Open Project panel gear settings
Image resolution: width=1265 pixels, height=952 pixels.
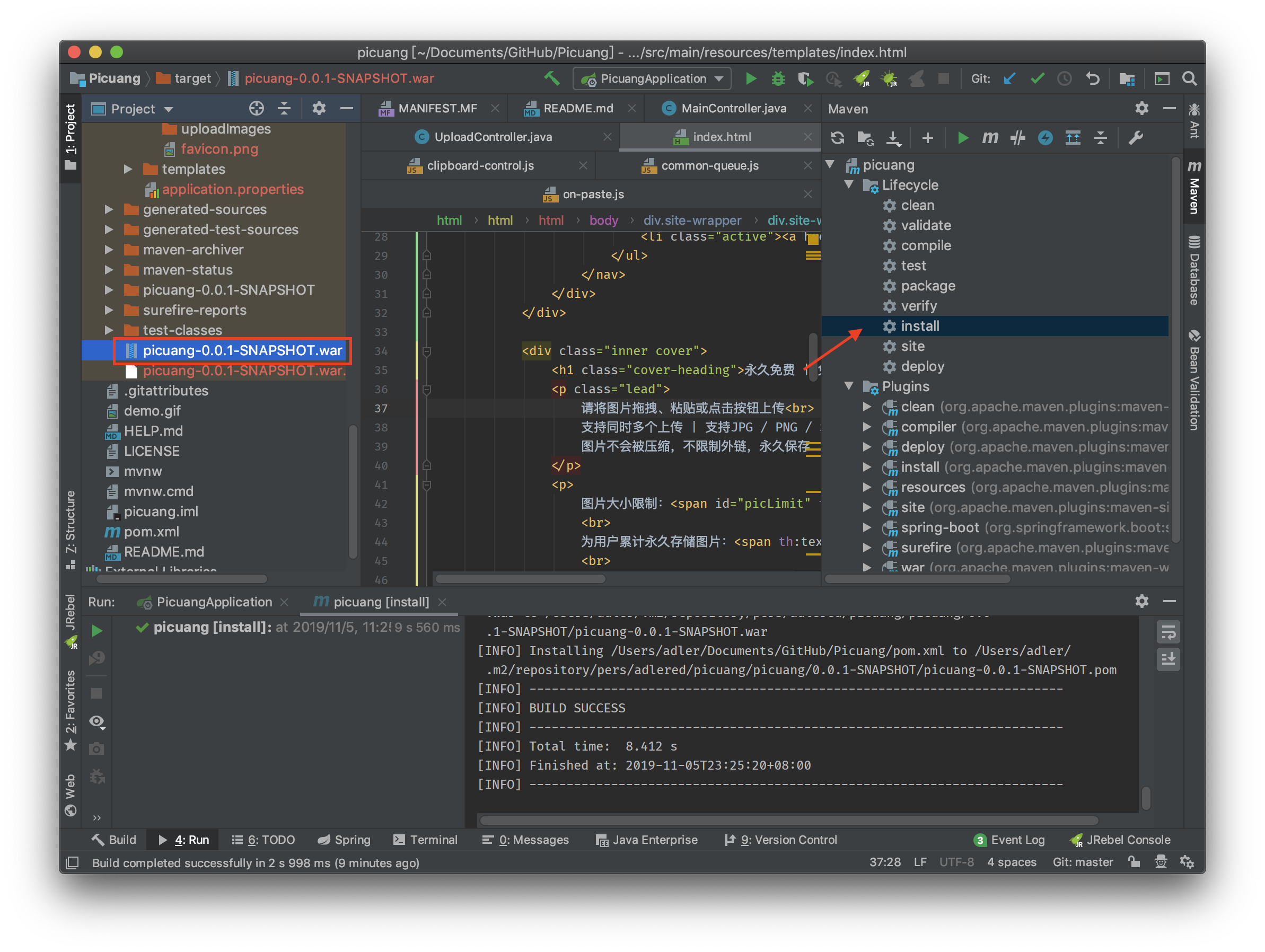click(319, 108)
